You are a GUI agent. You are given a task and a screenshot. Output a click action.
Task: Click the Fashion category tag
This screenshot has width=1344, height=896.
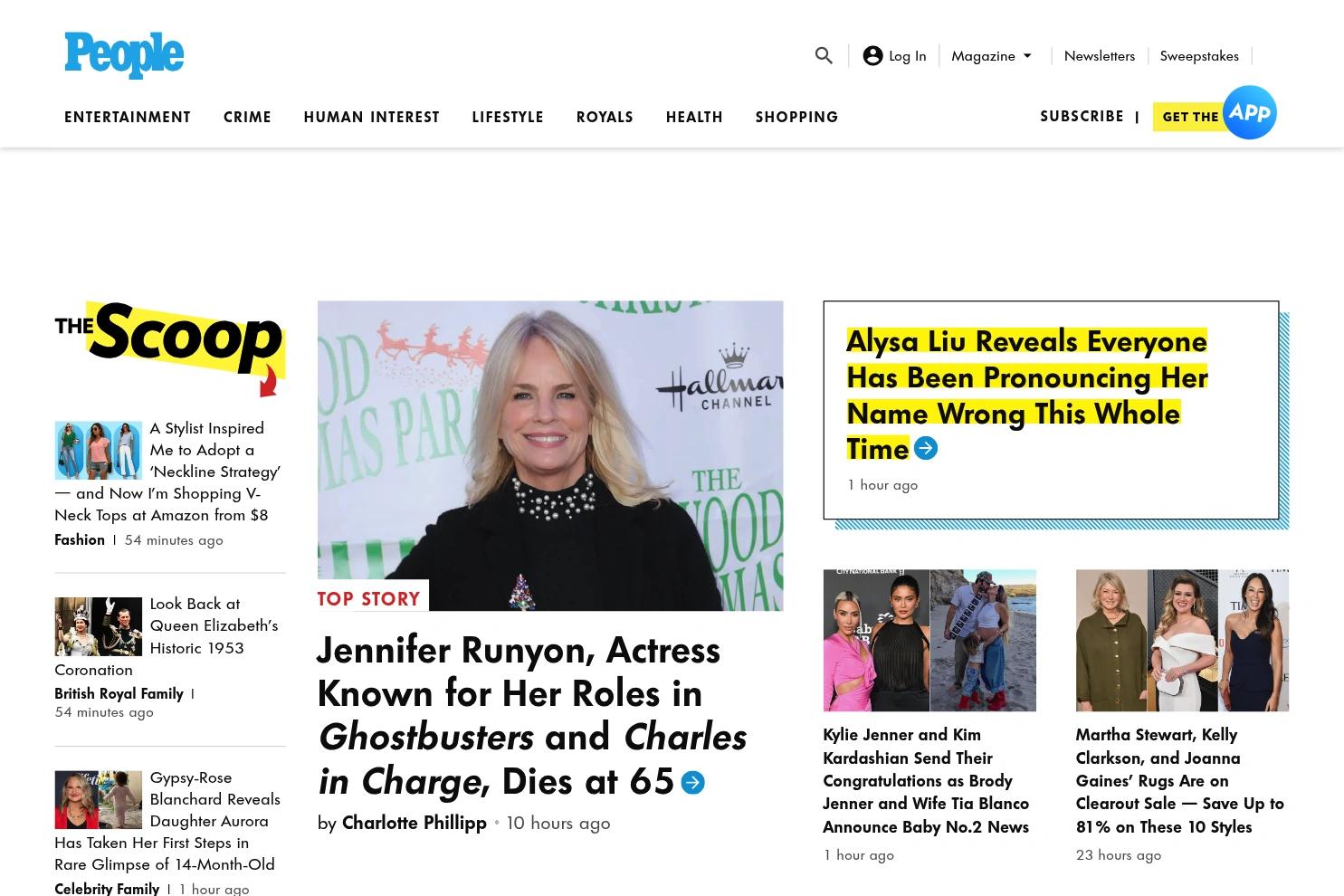tap(80, 539)
